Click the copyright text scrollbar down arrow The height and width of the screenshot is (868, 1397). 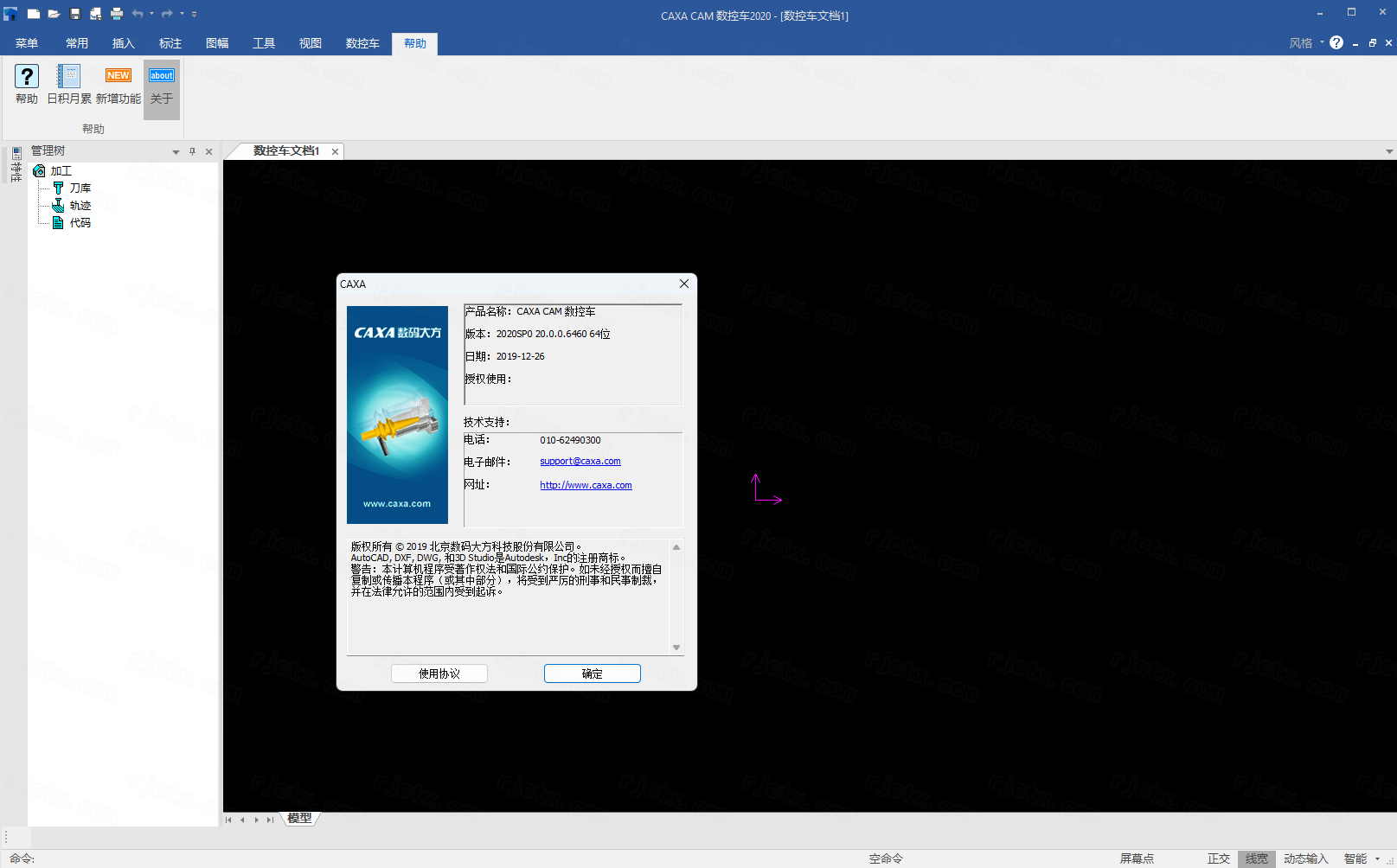pos(676,648)
